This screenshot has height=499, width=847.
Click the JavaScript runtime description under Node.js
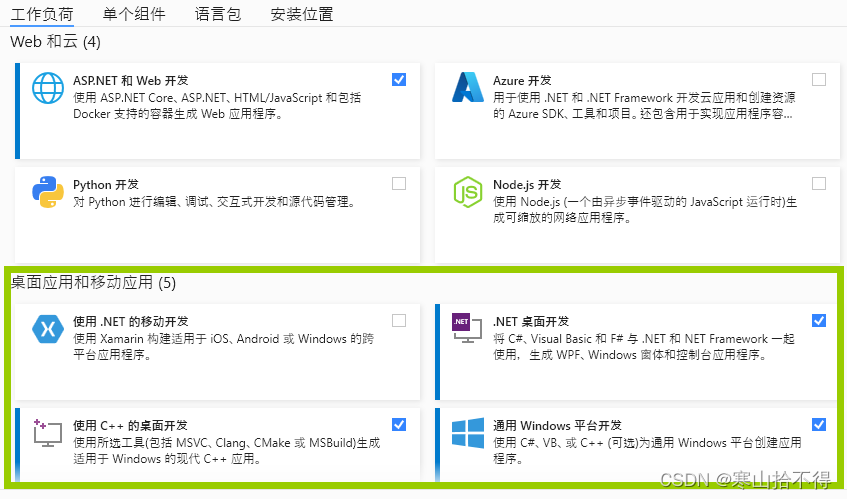point(645,210)
